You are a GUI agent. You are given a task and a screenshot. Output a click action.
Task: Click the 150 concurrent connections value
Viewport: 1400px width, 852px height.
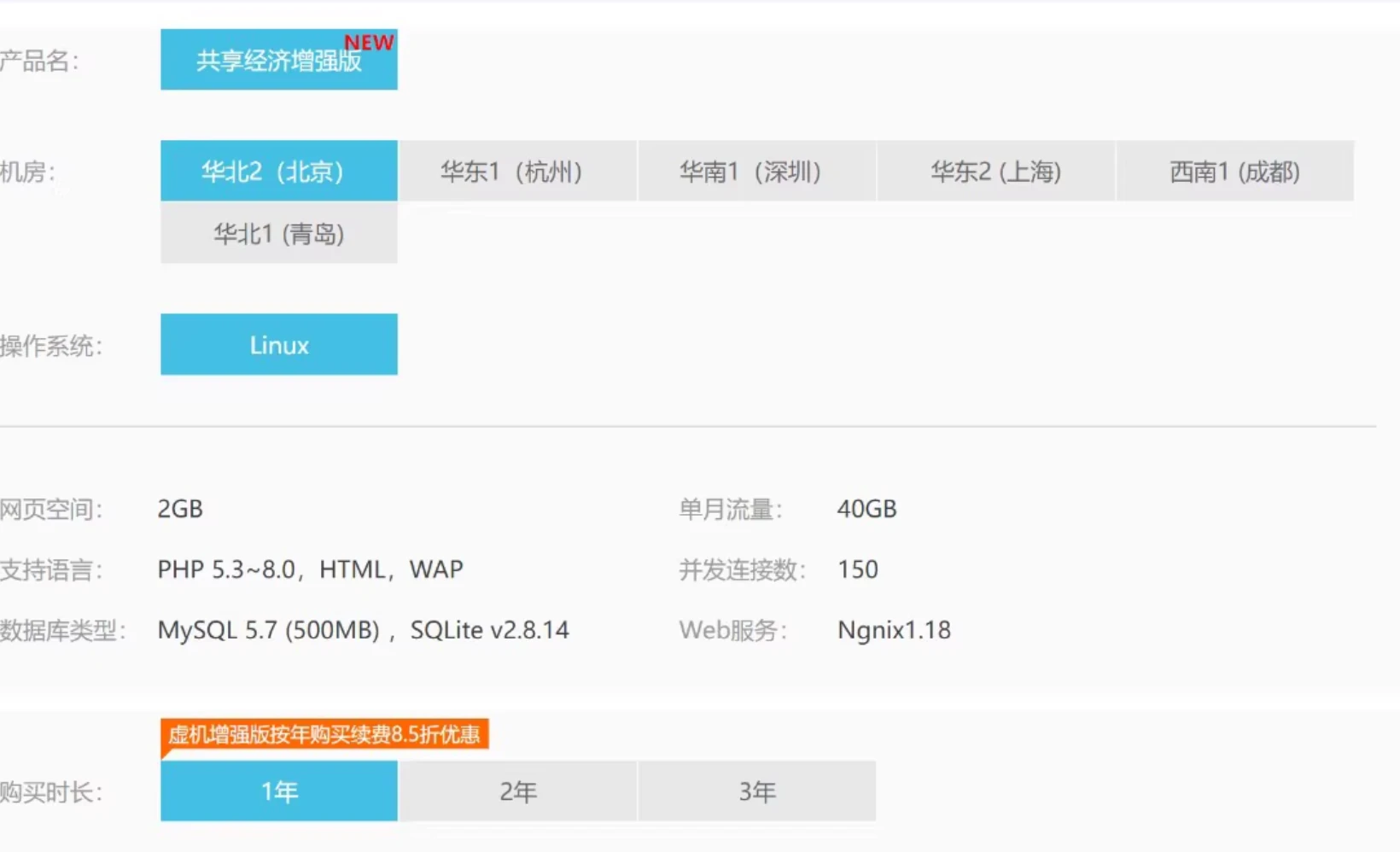857,569
